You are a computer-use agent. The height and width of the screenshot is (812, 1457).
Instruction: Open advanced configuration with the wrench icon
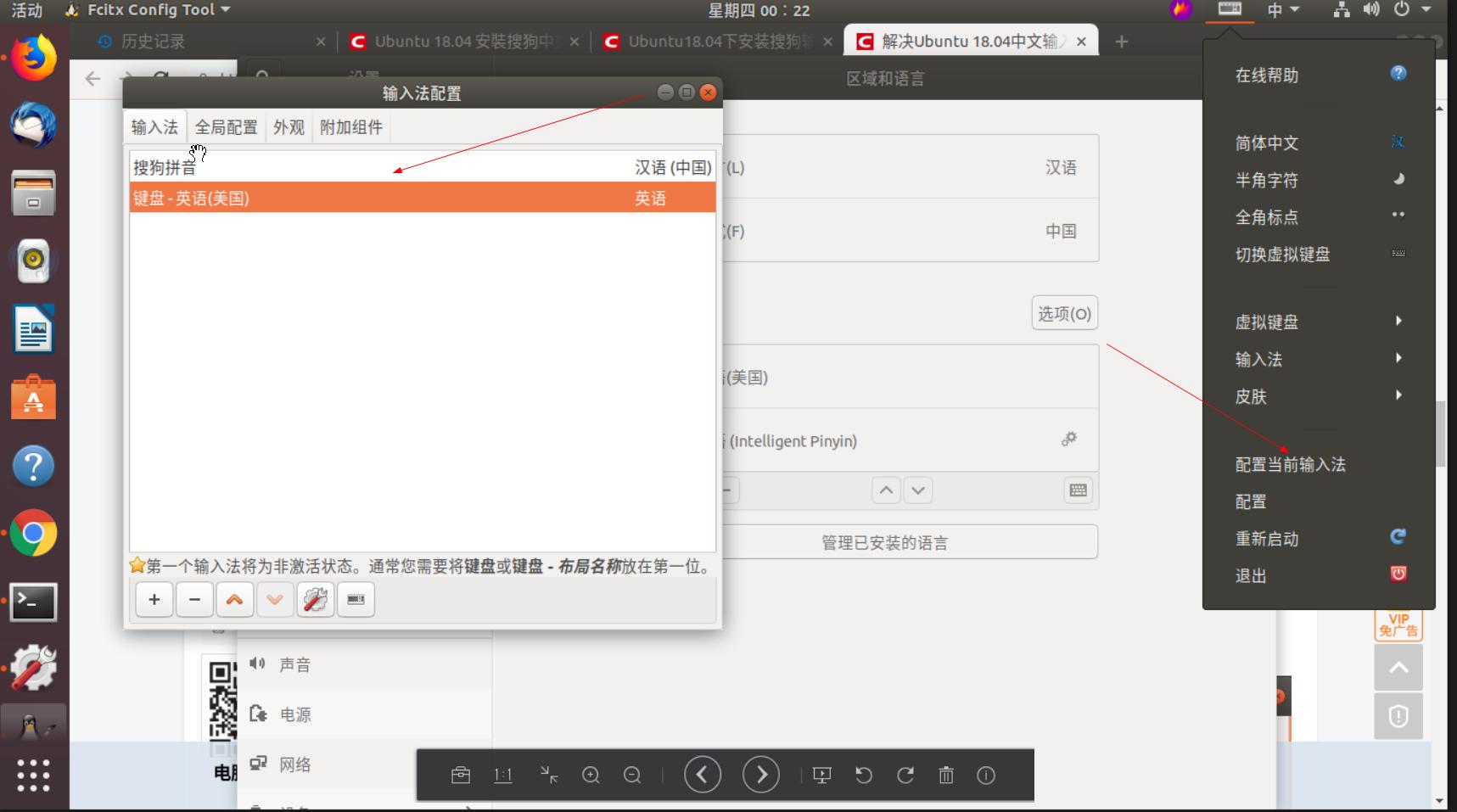coord(315,599)
